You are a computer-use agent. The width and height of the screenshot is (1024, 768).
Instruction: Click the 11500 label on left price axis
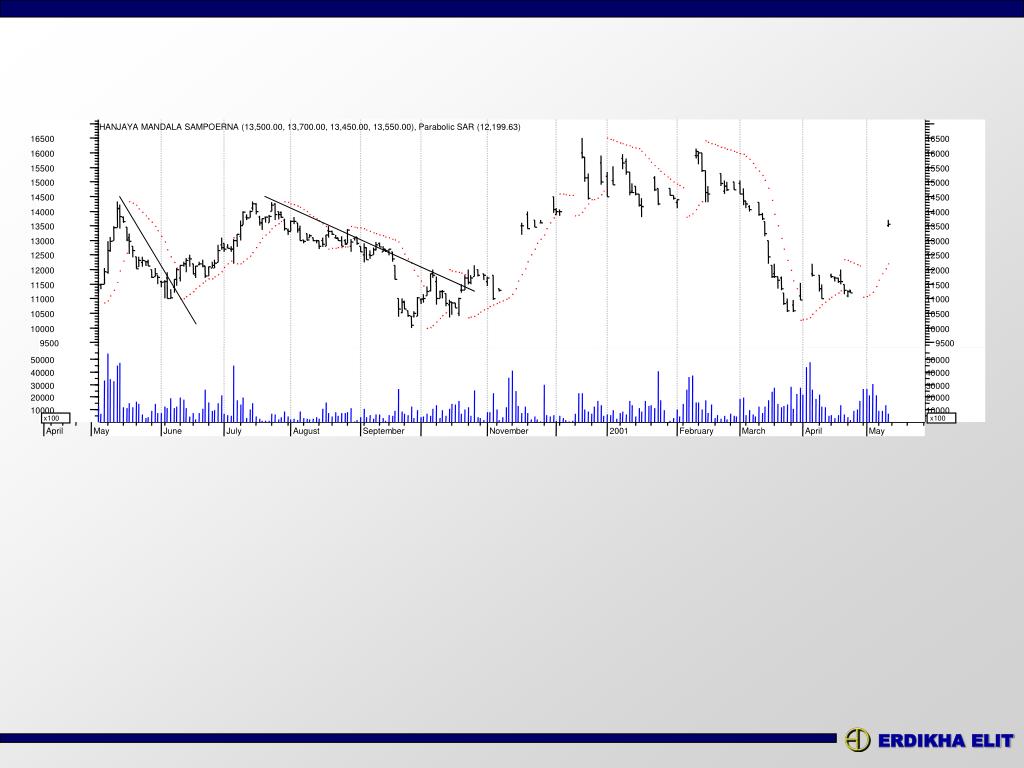(x=42, y=285)
